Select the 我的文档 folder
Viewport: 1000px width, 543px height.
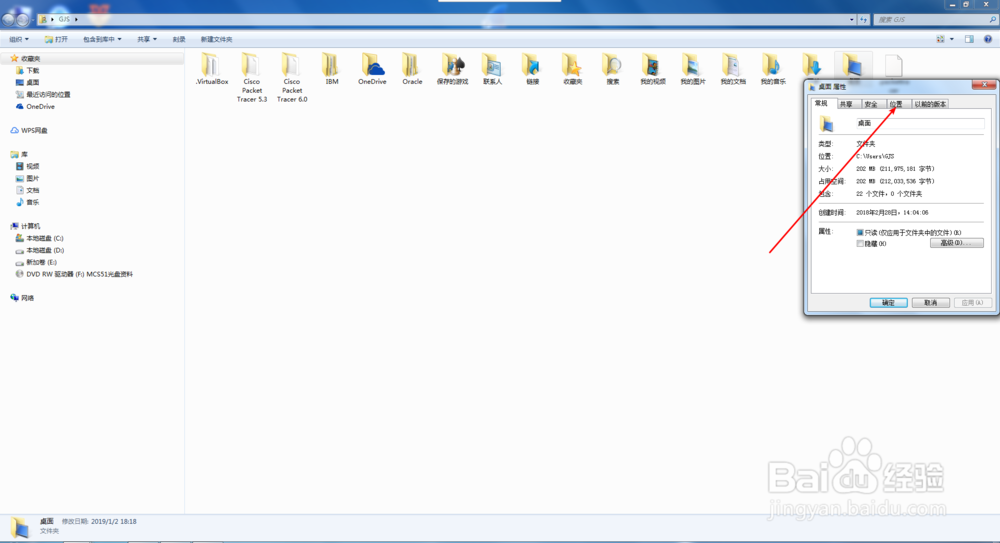(x=733, y=70)
